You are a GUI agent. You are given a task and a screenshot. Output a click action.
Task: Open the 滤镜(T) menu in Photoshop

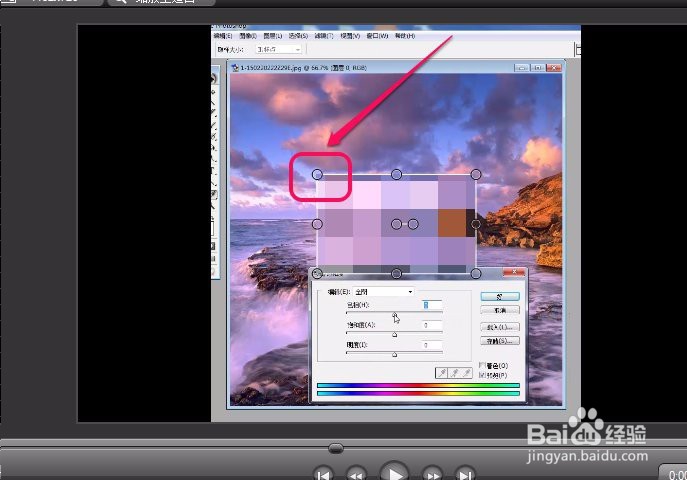(x=324, y=36)
